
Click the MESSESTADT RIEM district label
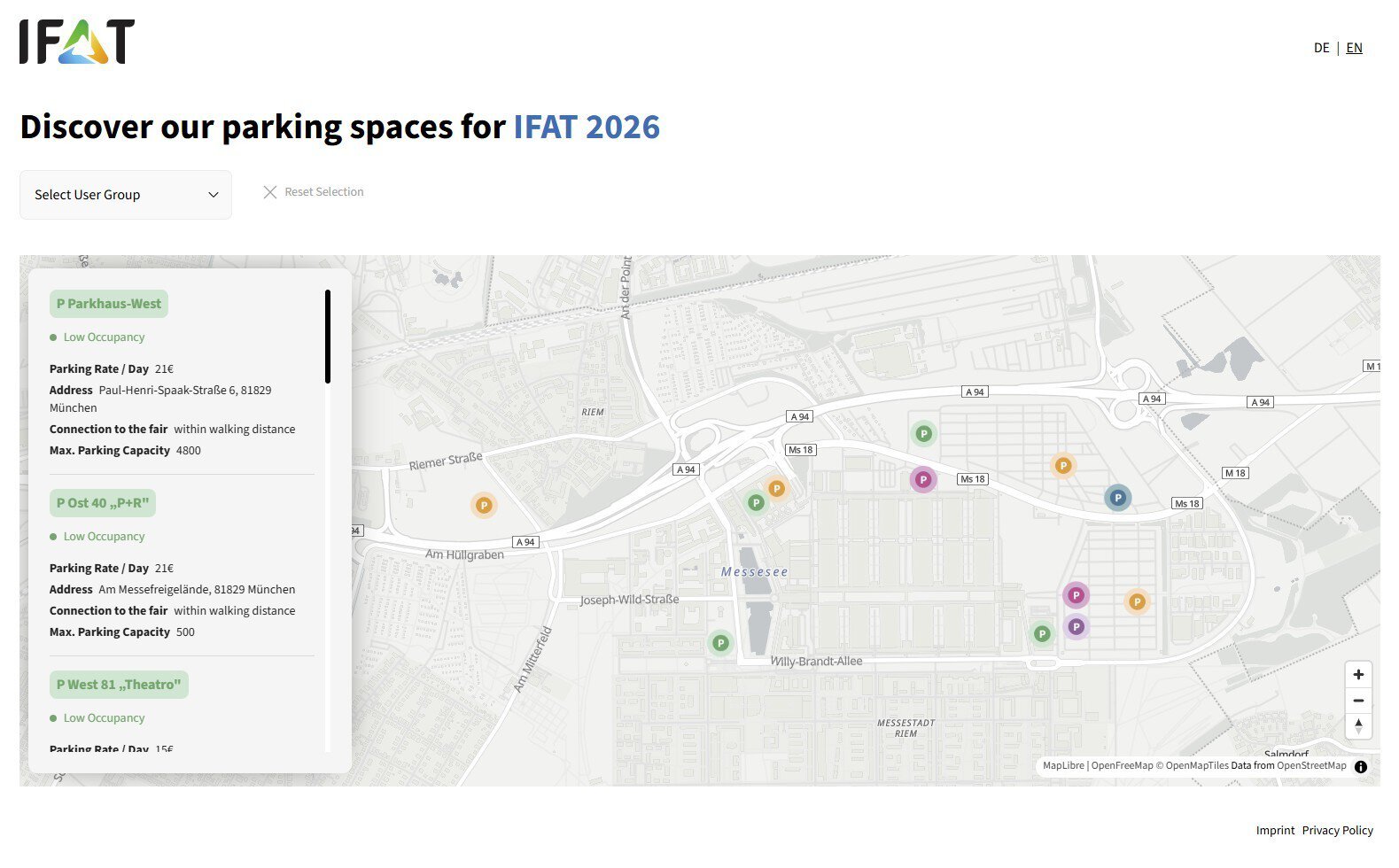click(x=905, y=728)
